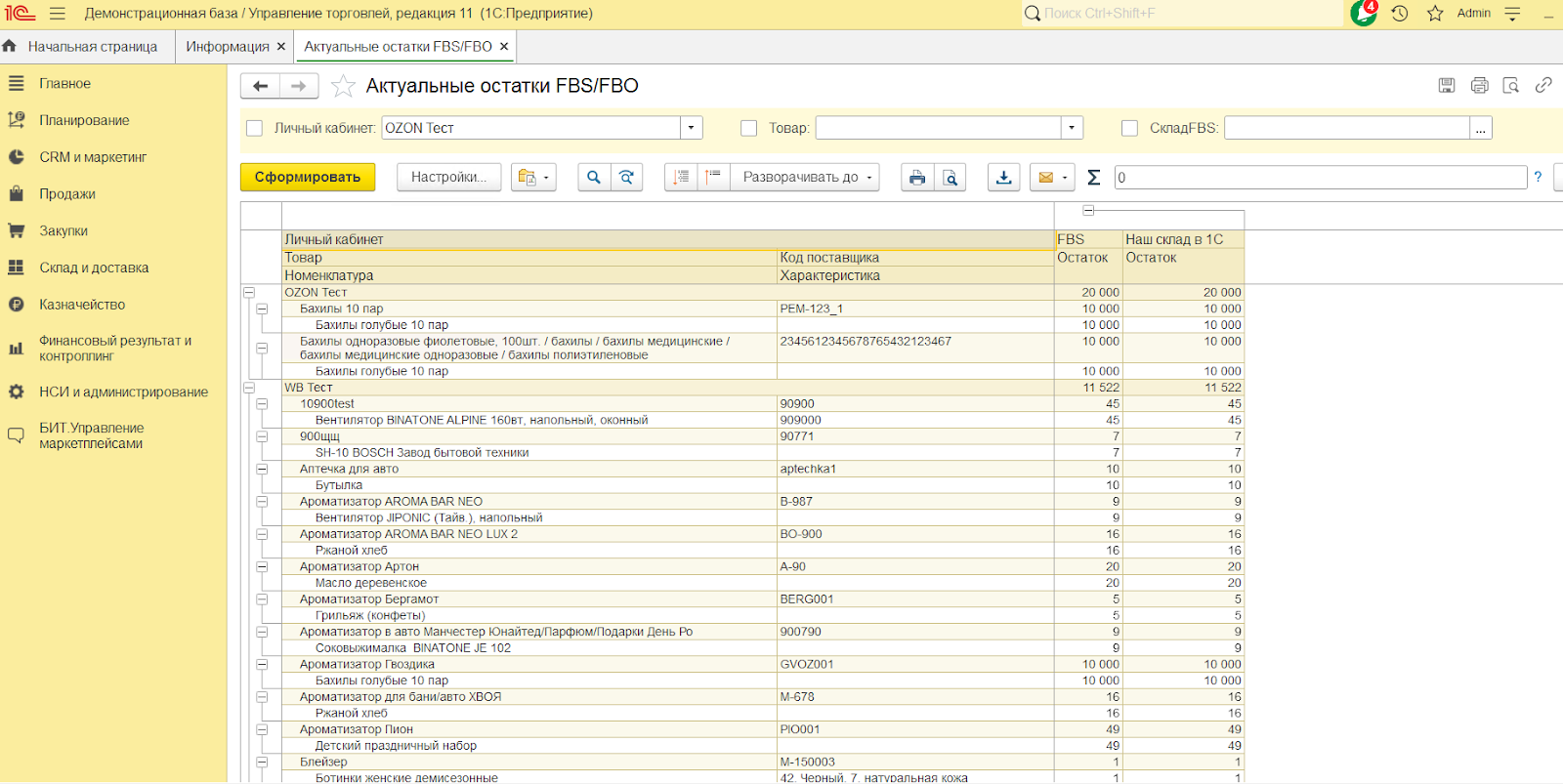
Task: Select cell Ароматизатор Бергамот
Action: (529, 599)
